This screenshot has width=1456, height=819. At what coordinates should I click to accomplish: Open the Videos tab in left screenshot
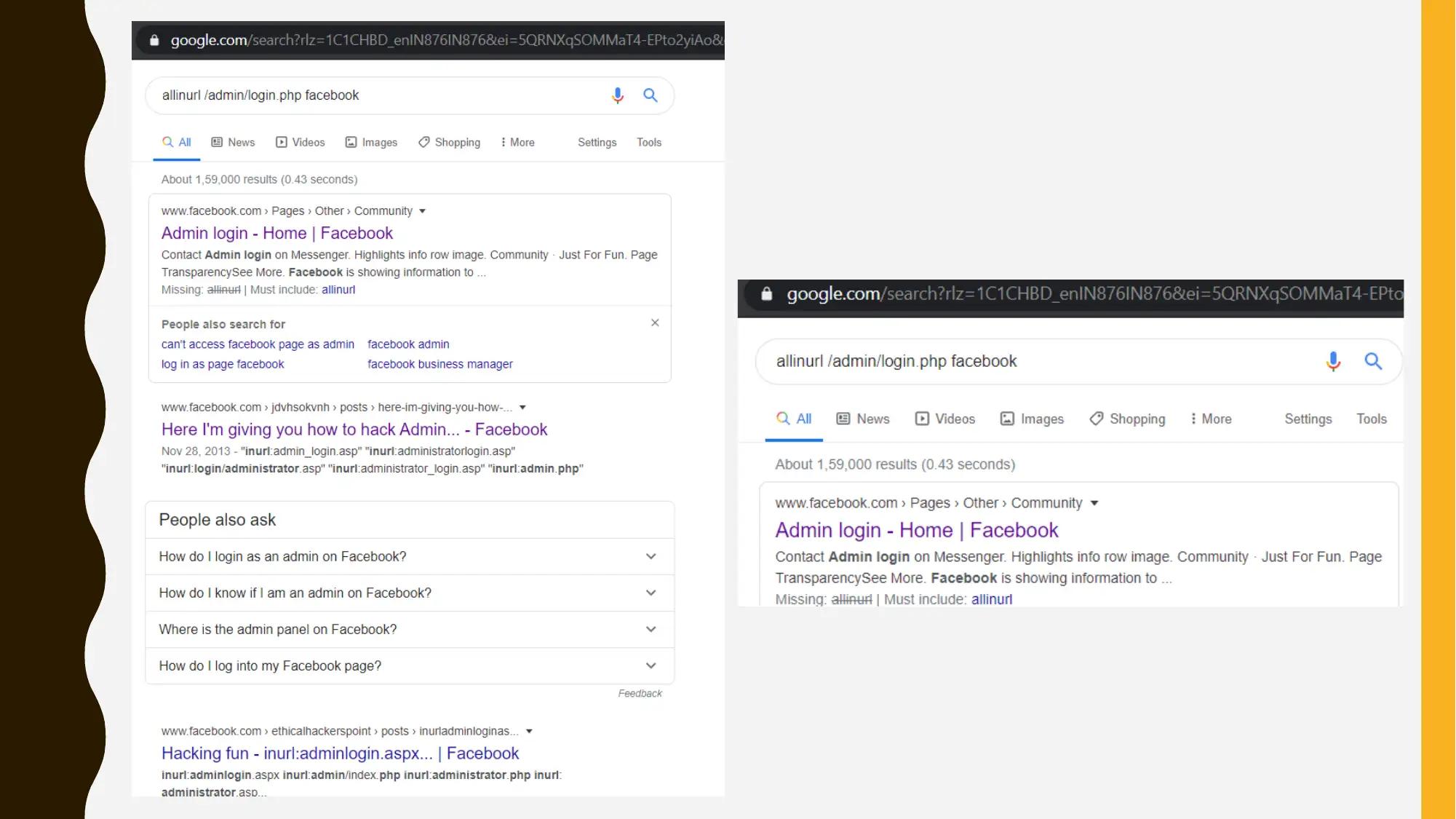pos(300,142)
